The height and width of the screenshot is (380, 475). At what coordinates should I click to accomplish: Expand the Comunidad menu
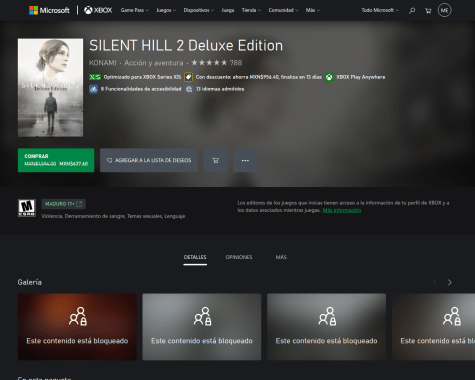click(283, 10)
